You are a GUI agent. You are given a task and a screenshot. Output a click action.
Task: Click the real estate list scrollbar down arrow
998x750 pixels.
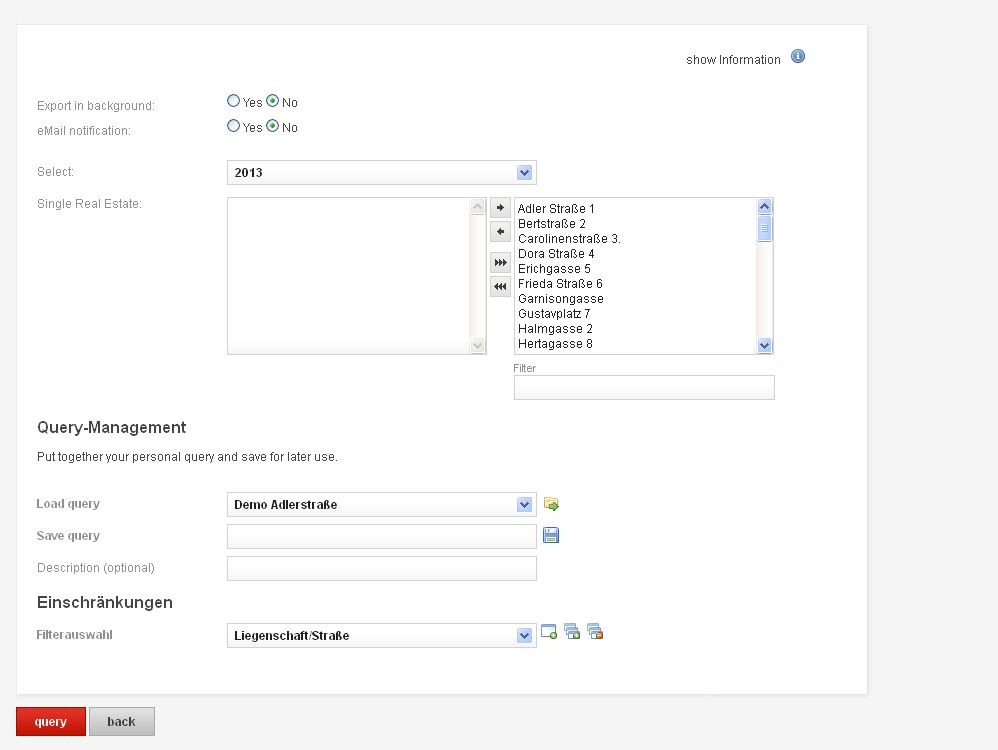764,345
